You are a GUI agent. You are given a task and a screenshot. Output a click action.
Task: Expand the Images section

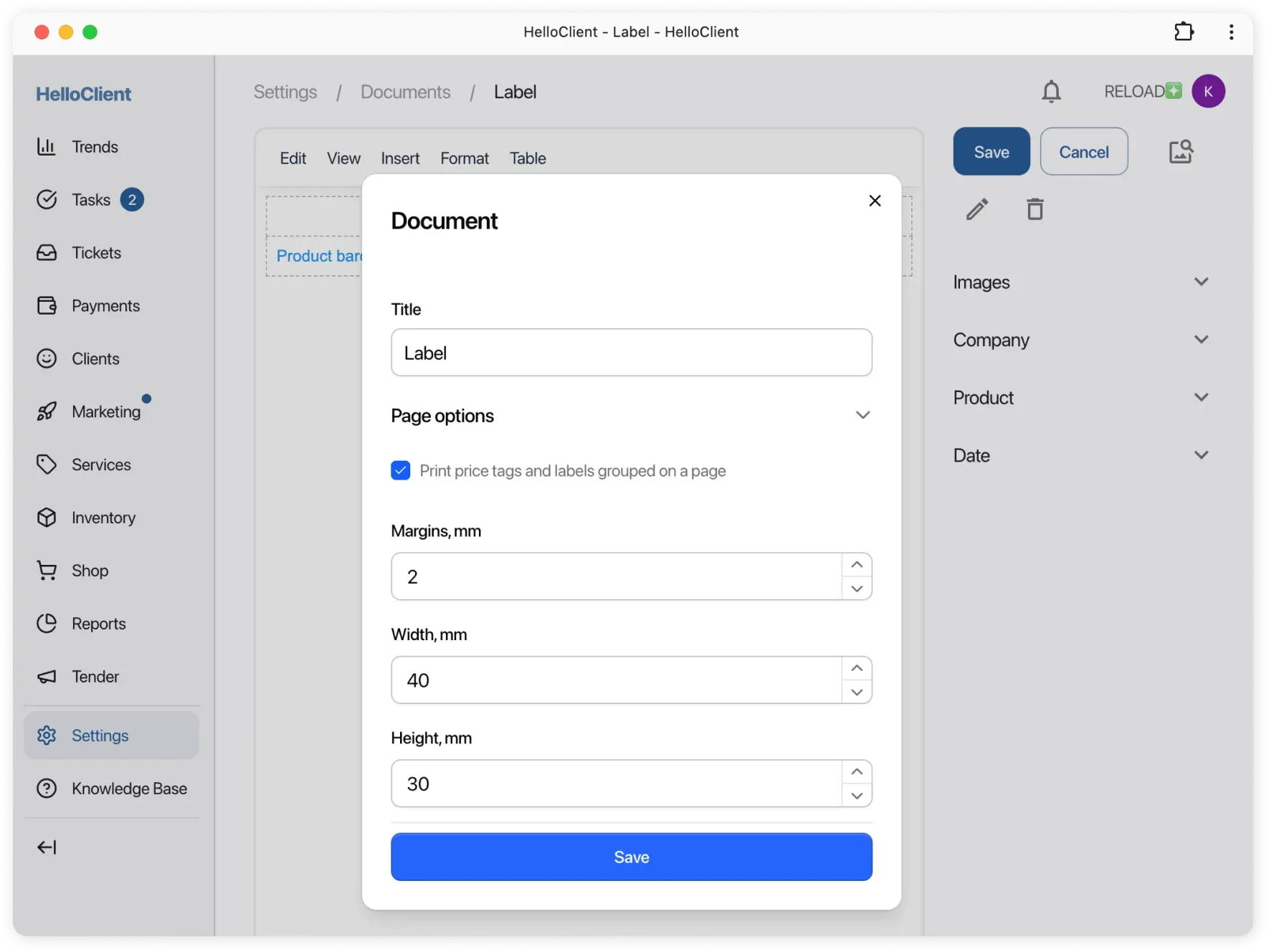1201,282
